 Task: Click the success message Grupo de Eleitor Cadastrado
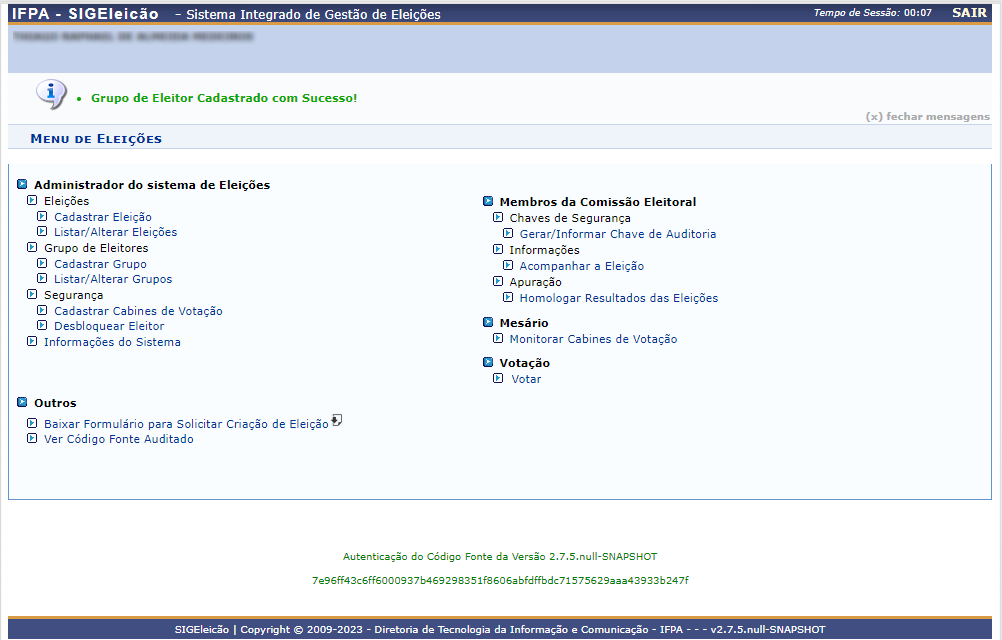224,98
